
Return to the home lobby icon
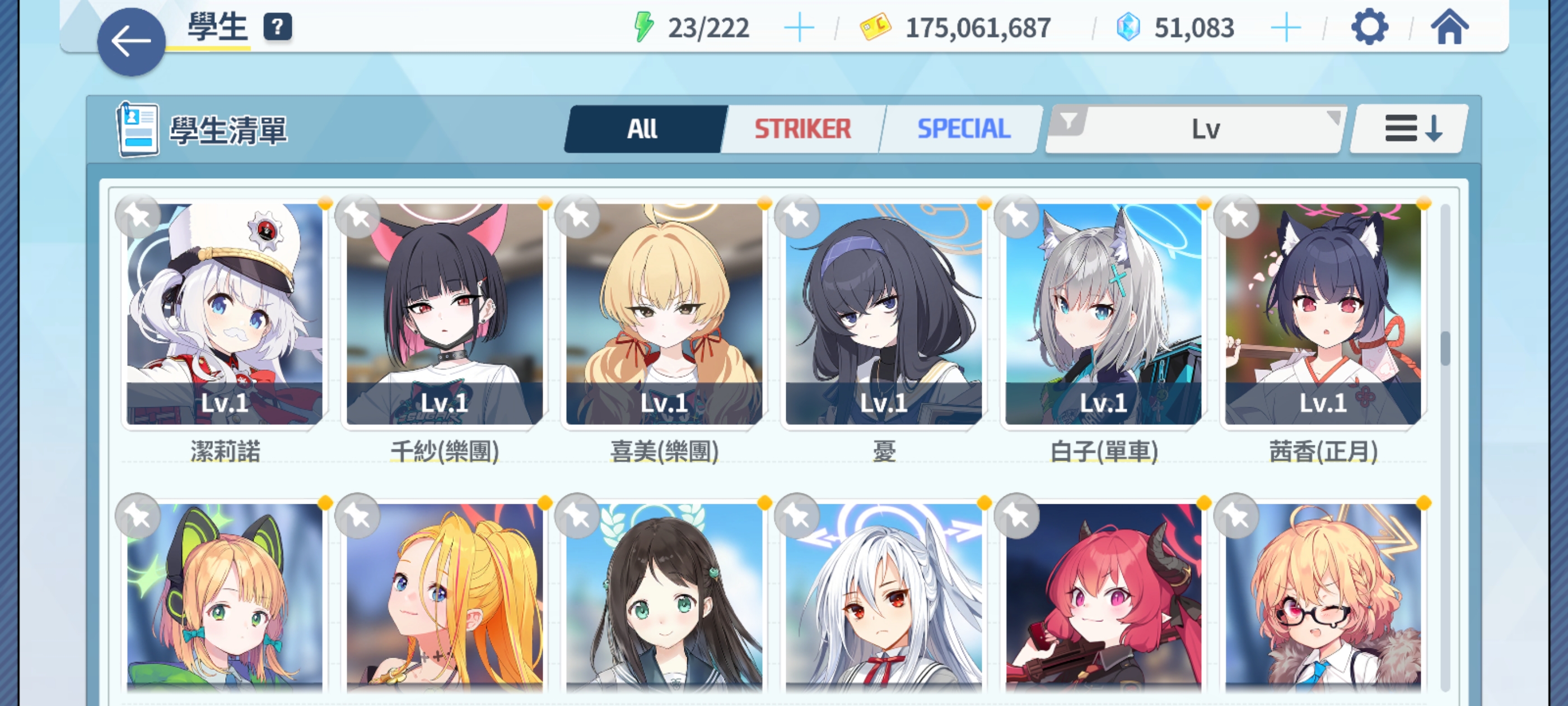(x=1449, y=27)
